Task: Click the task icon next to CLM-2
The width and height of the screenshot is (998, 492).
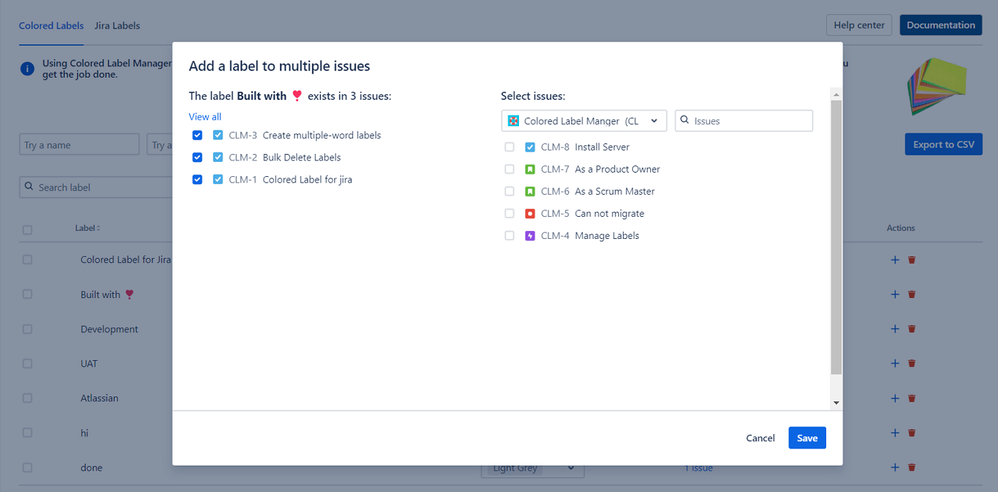Action: (218, 157)
